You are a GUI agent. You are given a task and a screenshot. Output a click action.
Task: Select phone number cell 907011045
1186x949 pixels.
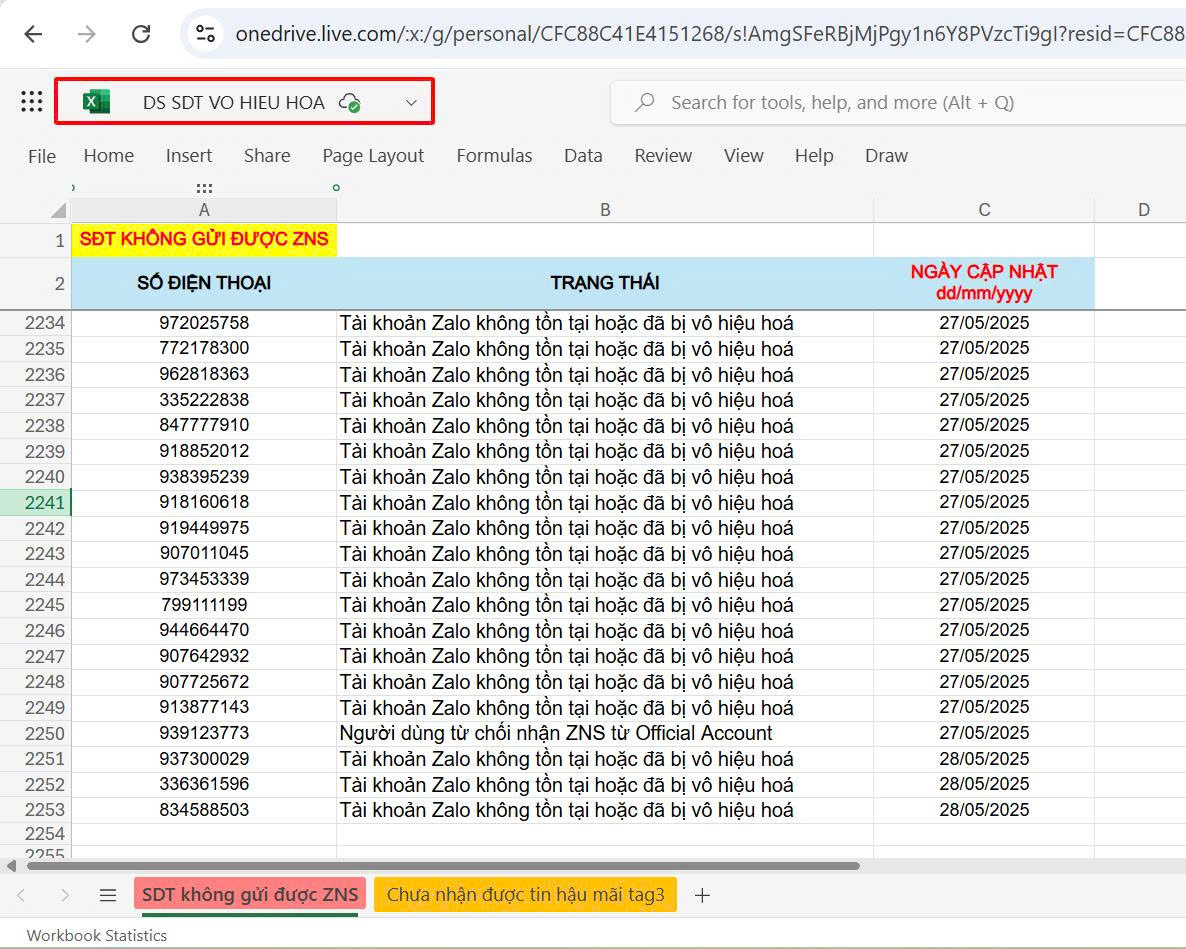[204, 554]
